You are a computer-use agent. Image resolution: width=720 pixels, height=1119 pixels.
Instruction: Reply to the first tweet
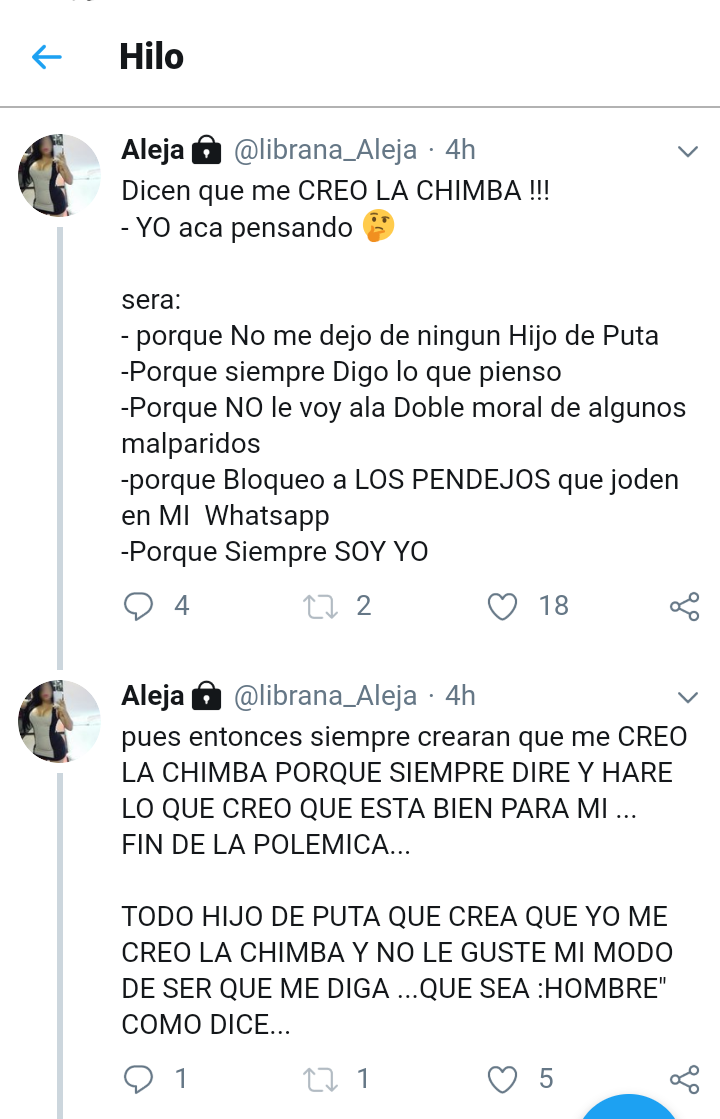click(x=139, y=606)
